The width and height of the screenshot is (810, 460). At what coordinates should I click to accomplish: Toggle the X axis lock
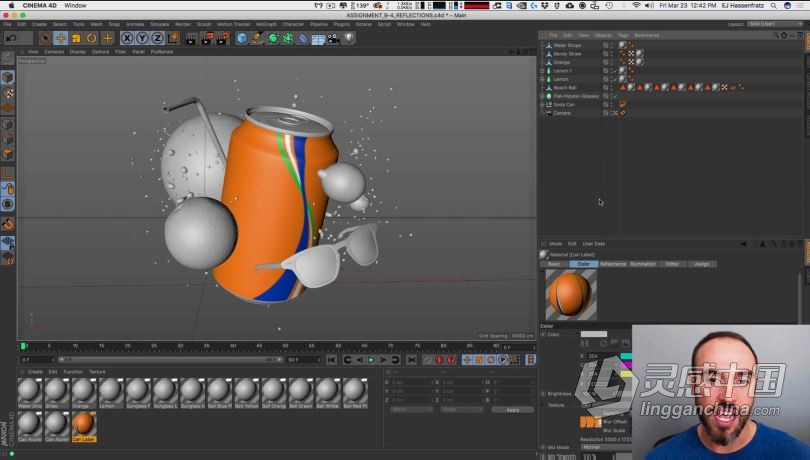pyautogui.click(x=127, y=38)
